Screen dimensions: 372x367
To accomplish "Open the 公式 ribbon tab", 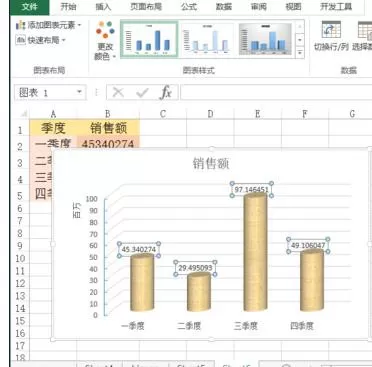I will point(189,7).
